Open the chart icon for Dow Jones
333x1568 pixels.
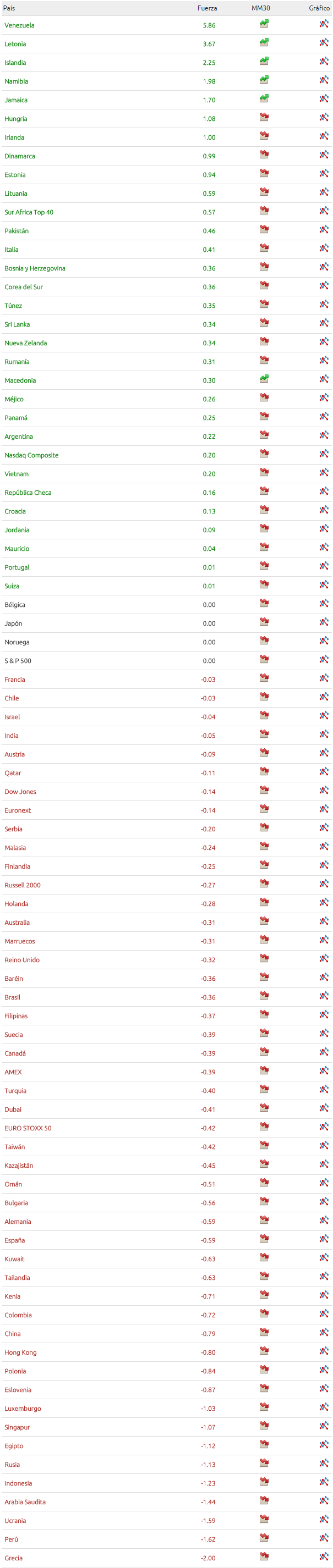(324, 791)
